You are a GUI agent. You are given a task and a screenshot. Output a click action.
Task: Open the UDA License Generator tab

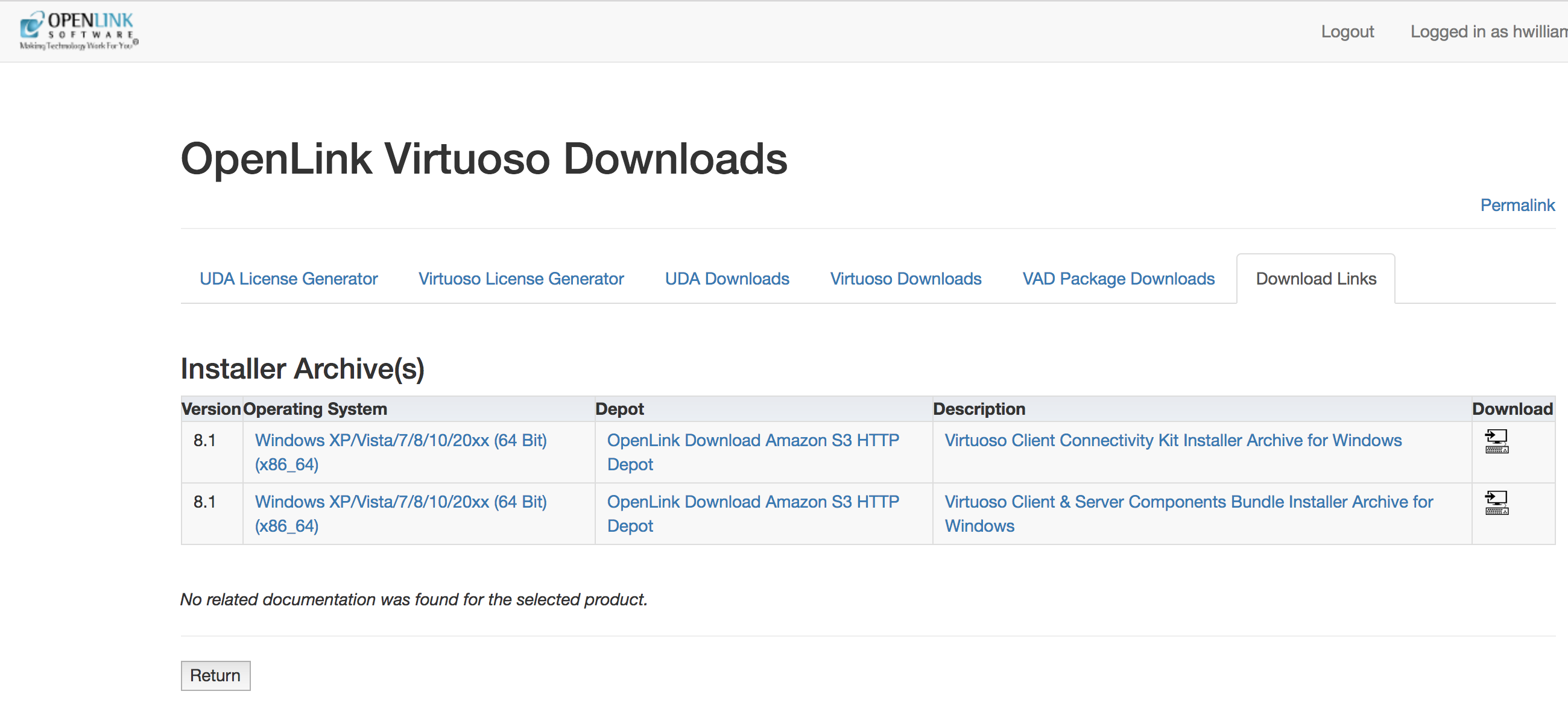click(288, 279)
